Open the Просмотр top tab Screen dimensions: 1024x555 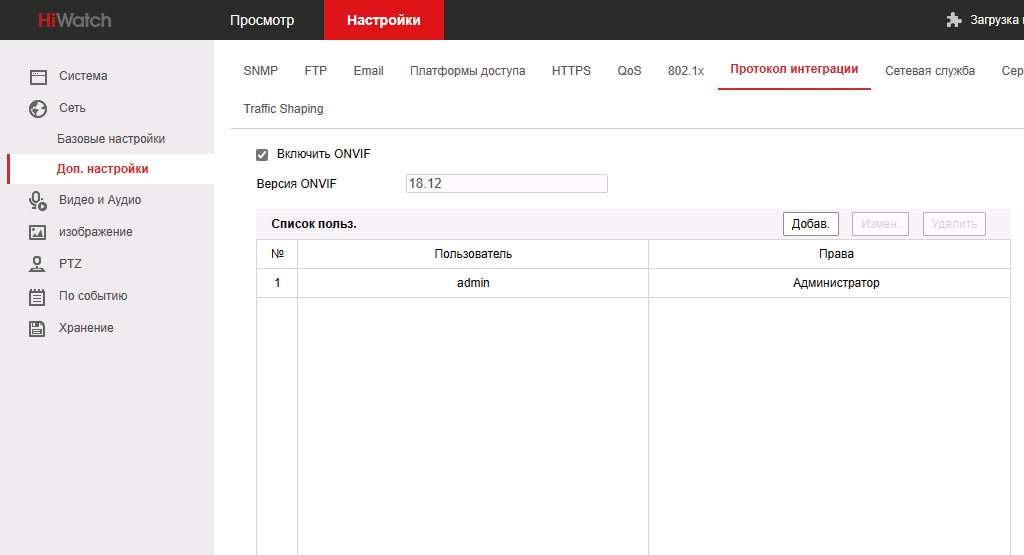[262, 20]
